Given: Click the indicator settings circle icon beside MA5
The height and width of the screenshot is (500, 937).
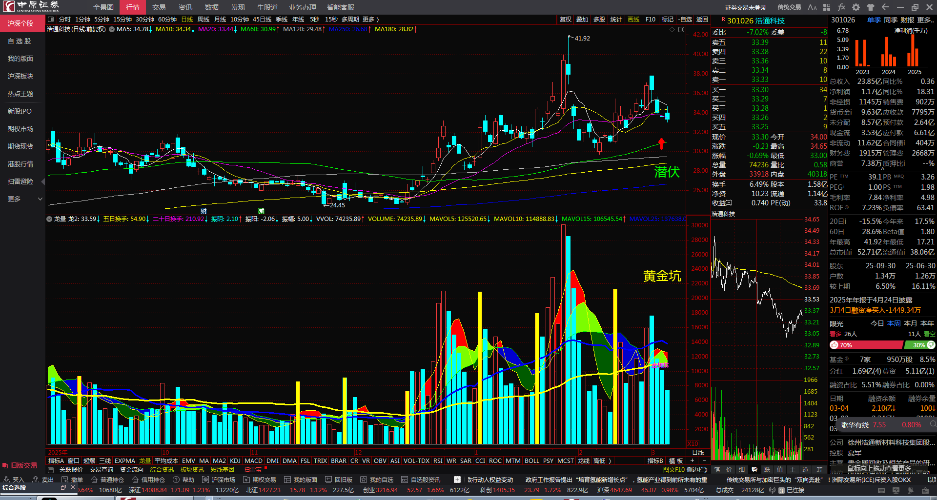Looking at the screenshot, I should coord(112,29).
